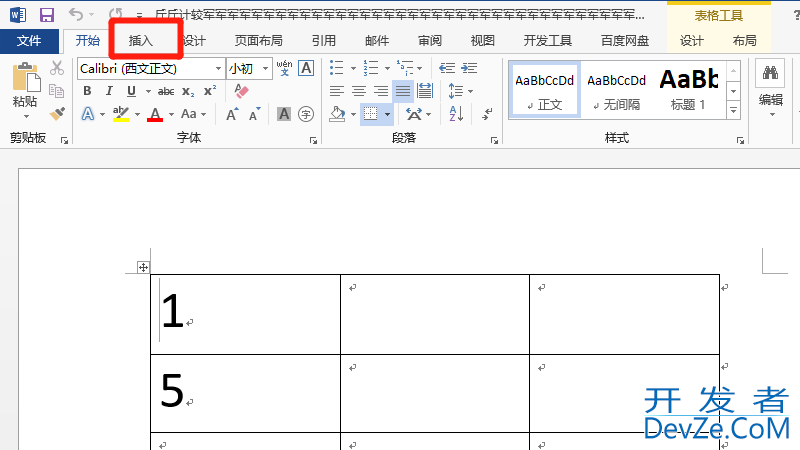Toggle character shading A button
The image size is (800, 450).
point(284,114)
